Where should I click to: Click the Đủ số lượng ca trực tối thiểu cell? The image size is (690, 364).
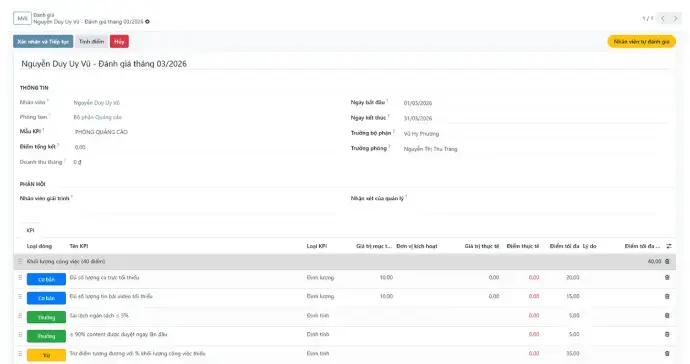[x=104, y=278]
